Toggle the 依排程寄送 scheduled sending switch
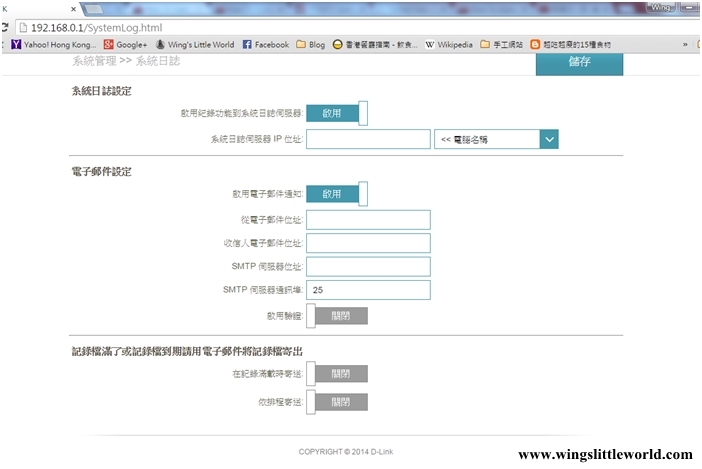Image resolution: width=702 pixels, height=469 pixels. (336, 402)
